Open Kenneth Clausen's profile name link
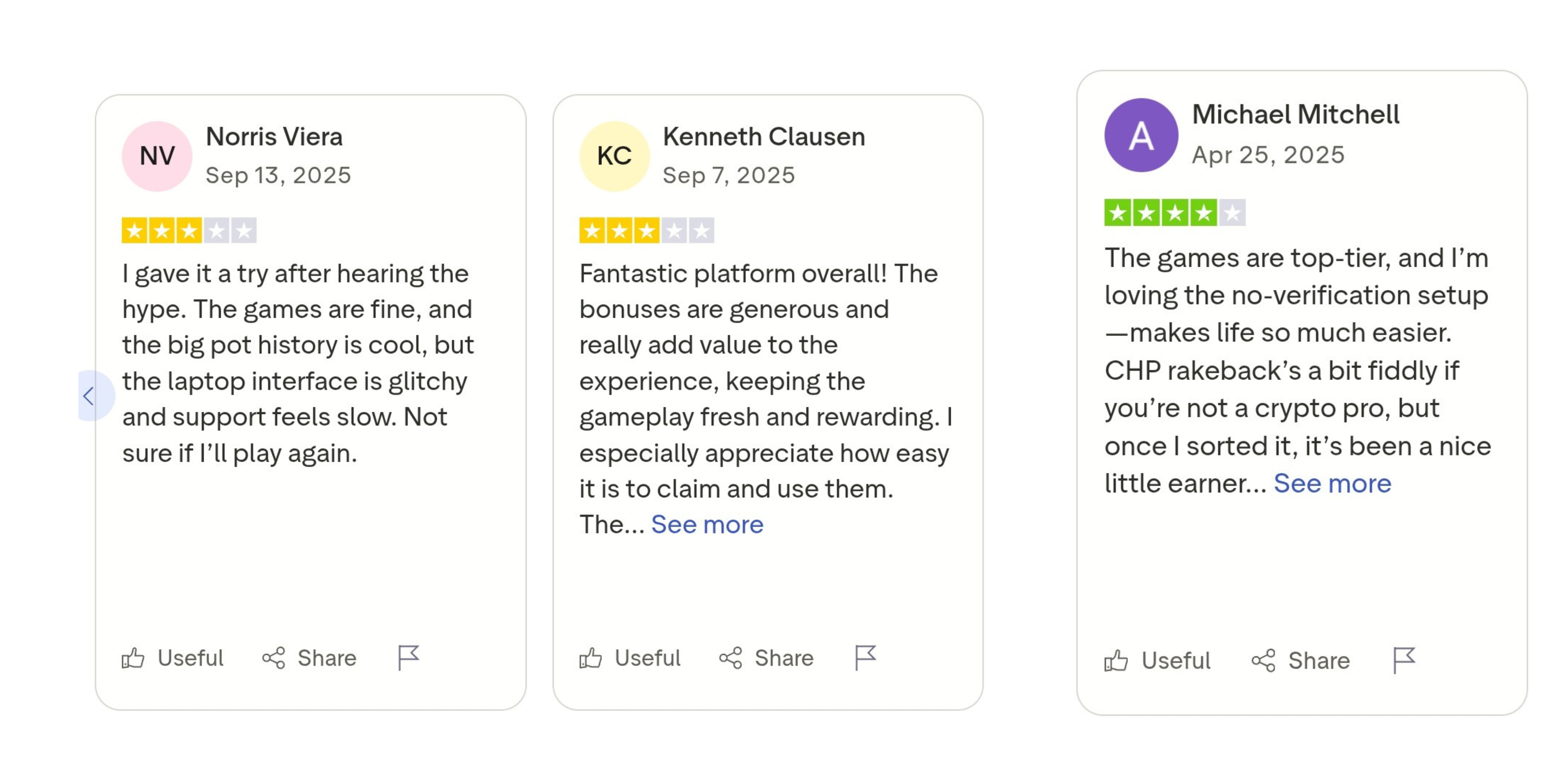The height and width of the screenshot is (784, 1568). pos(763,137)
